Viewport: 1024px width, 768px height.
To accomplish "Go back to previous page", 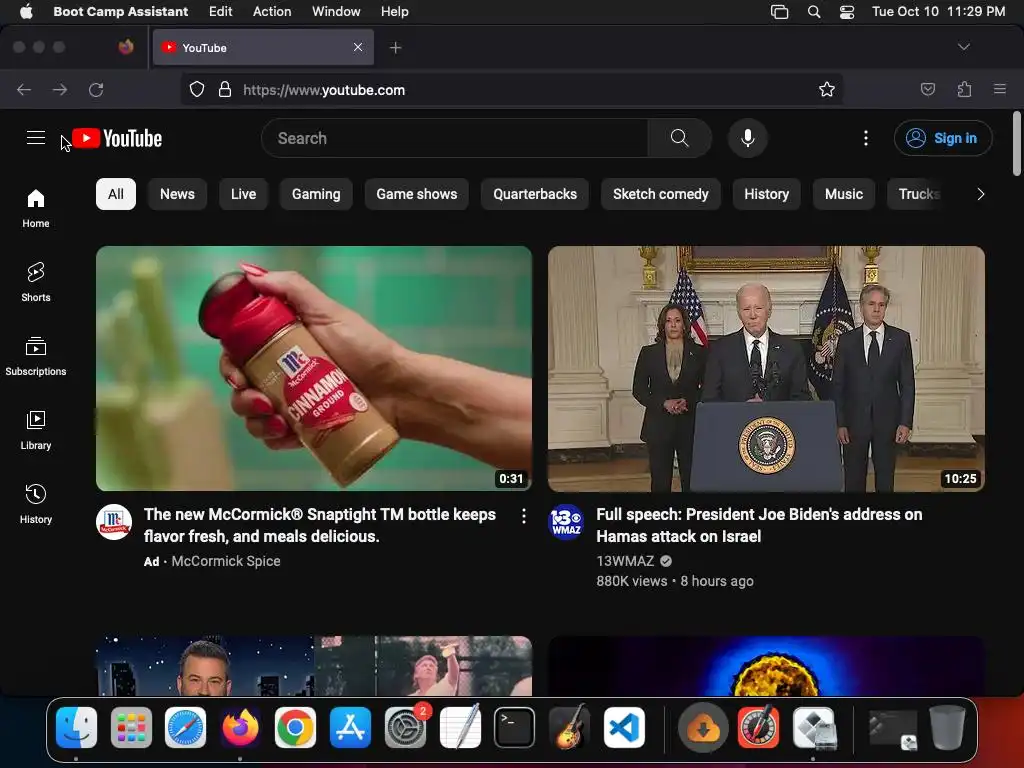I will pyautogui.click(x=24, y=89).
